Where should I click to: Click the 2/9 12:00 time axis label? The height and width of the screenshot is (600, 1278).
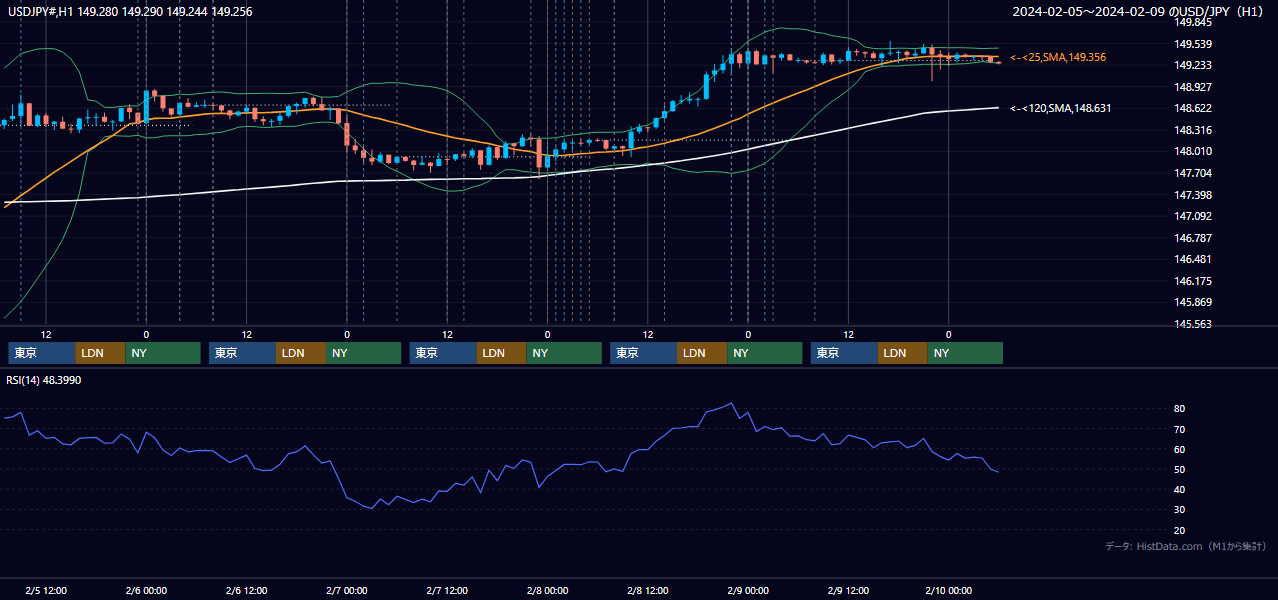[x=848, y=590]
